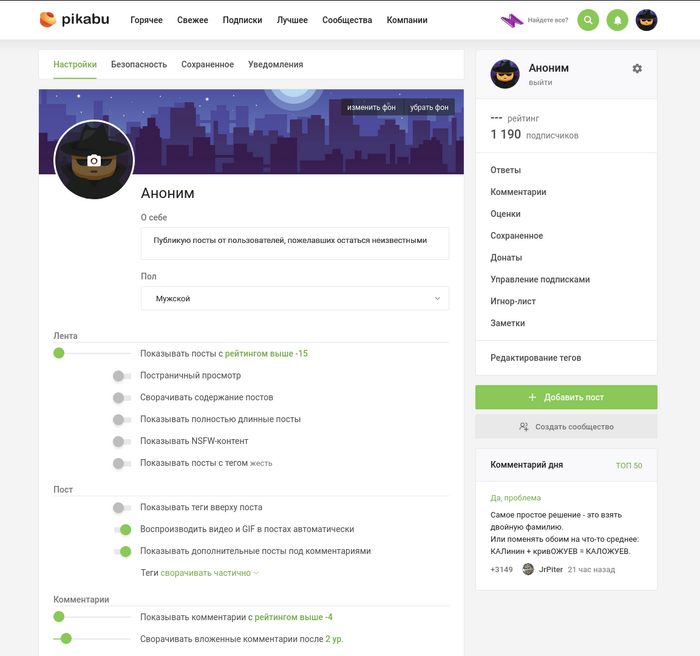Open рейтингом выше -15 selector link
Image resolution: width=700 pixels, height=656 pixels.
pos(266,354)
